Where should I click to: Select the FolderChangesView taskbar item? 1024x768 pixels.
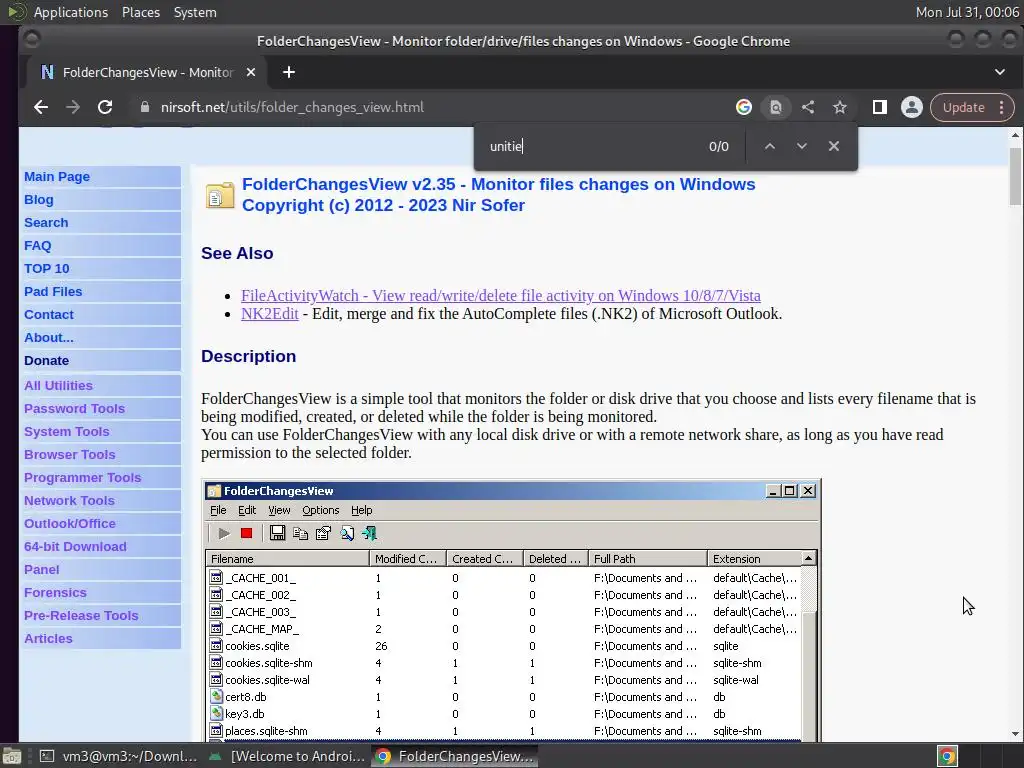(455, 756)
